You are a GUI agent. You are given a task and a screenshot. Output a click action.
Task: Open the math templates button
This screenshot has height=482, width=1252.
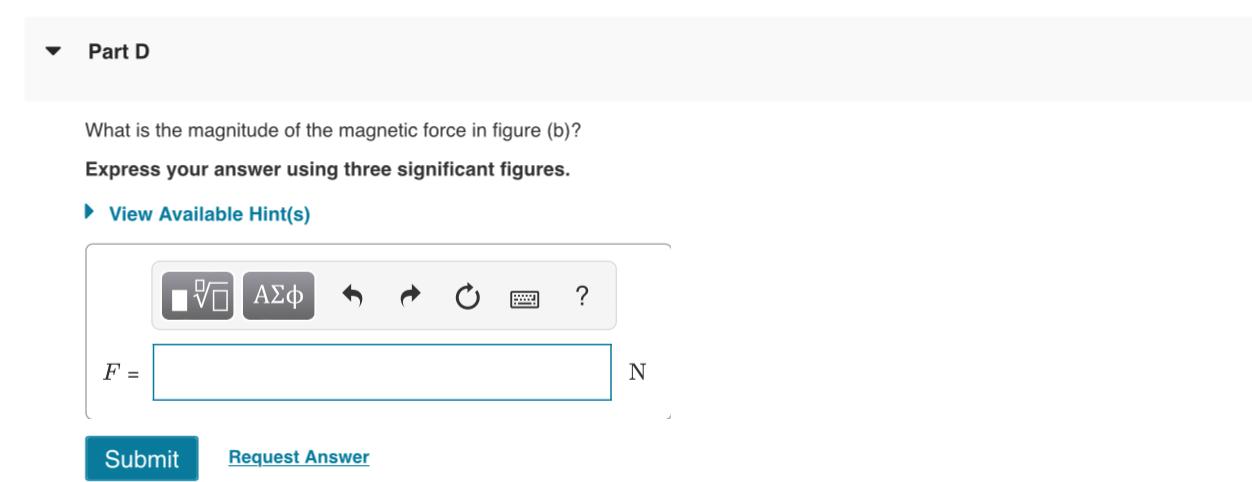pos(198,296)
